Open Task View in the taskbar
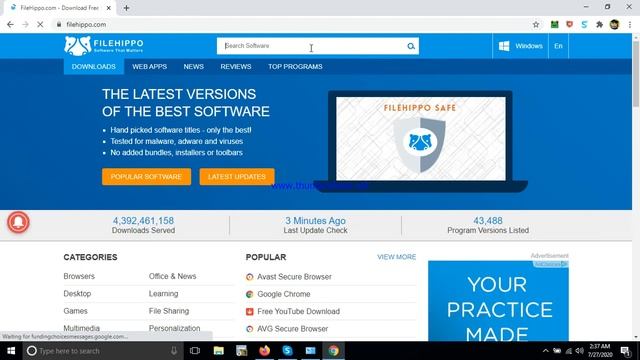Image resolution: width=640 pixels, height=360 pixels. (x=195, y=351)
